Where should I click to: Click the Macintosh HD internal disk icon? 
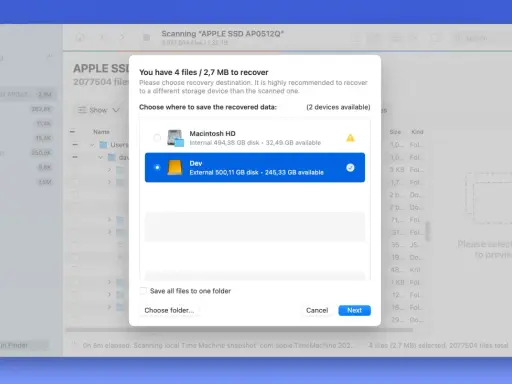tap(175, 138)
